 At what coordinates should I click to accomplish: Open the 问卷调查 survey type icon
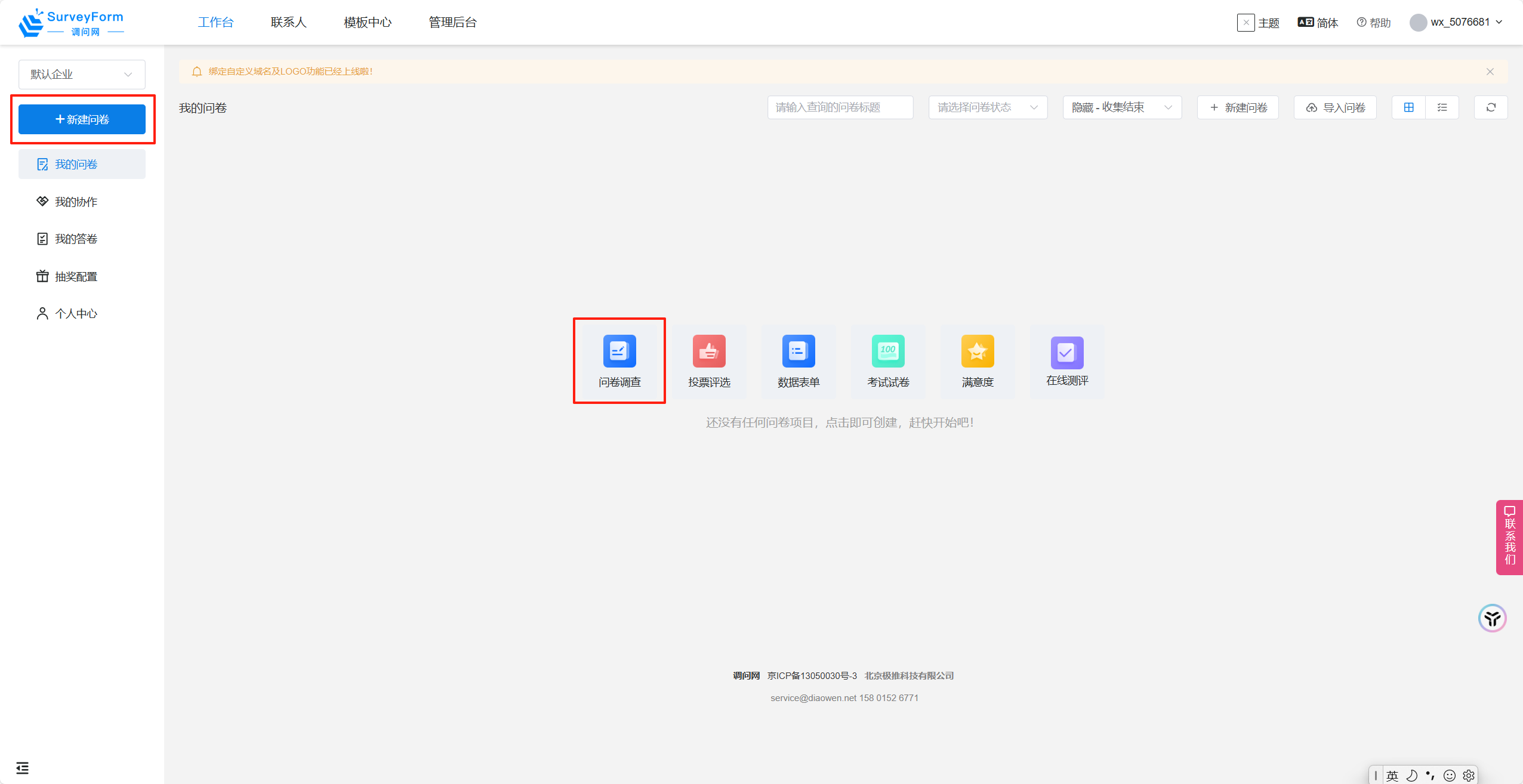pyautogui.click(x=619, y=351)
